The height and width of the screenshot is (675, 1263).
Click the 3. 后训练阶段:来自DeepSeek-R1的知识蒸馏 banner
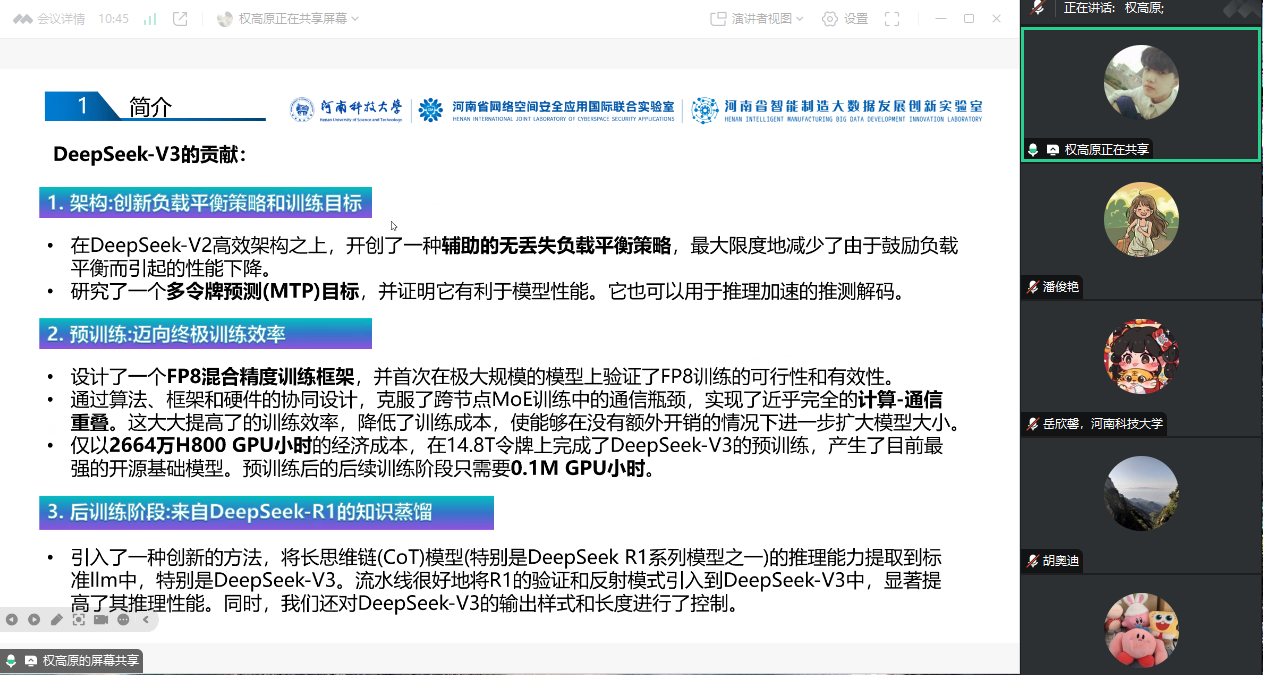point(267,513)
